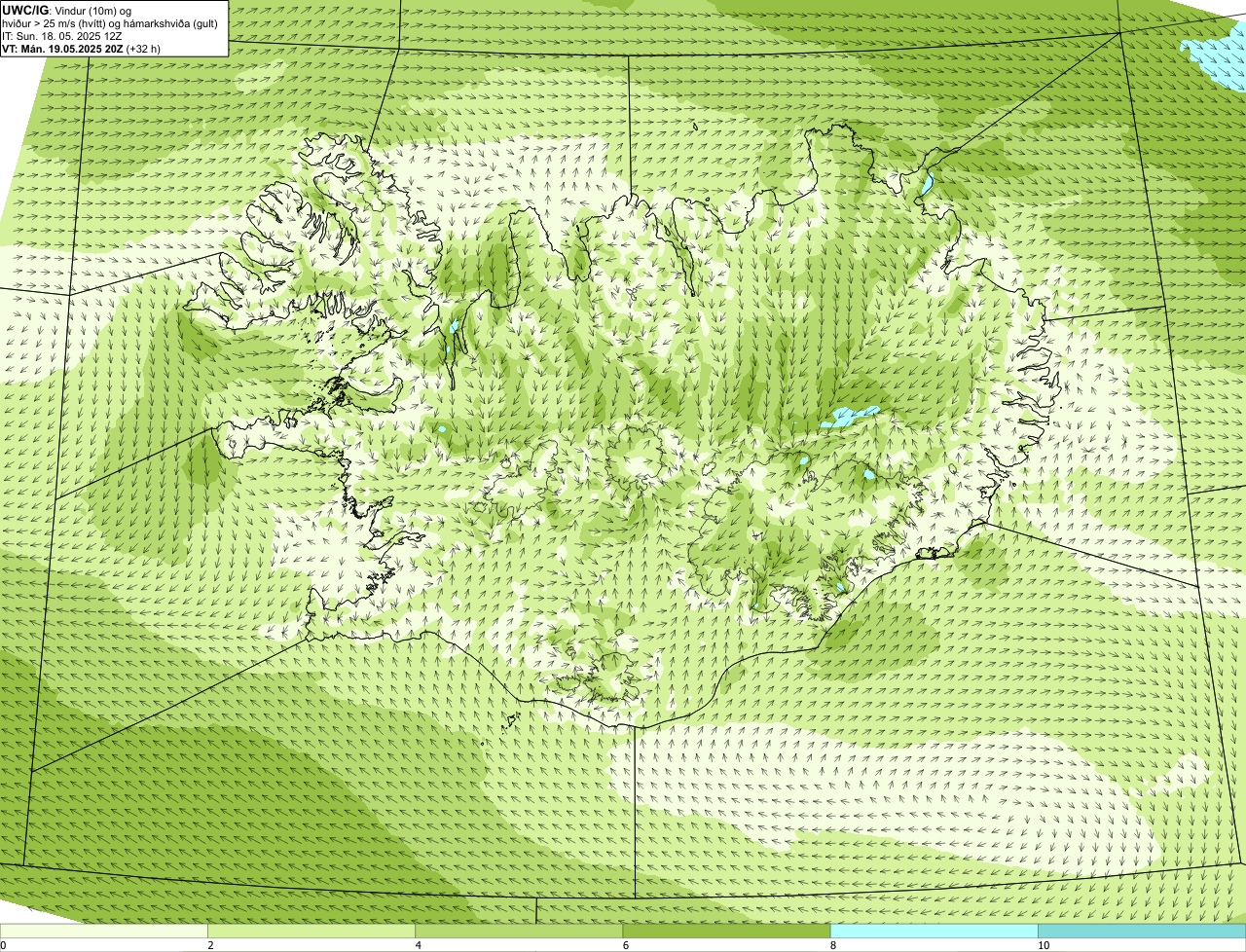Click the palest 0–2 m/s color bar segment
1246x952 pixels.
point(104,932)
